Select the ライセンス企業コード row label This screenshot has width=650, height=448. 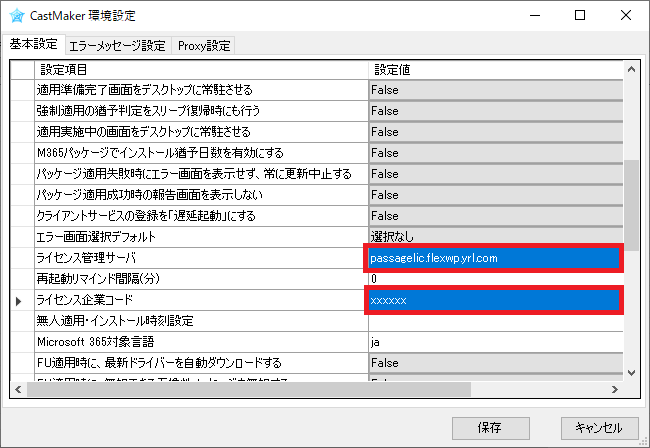pyautogui.click(x=201, y=300)
